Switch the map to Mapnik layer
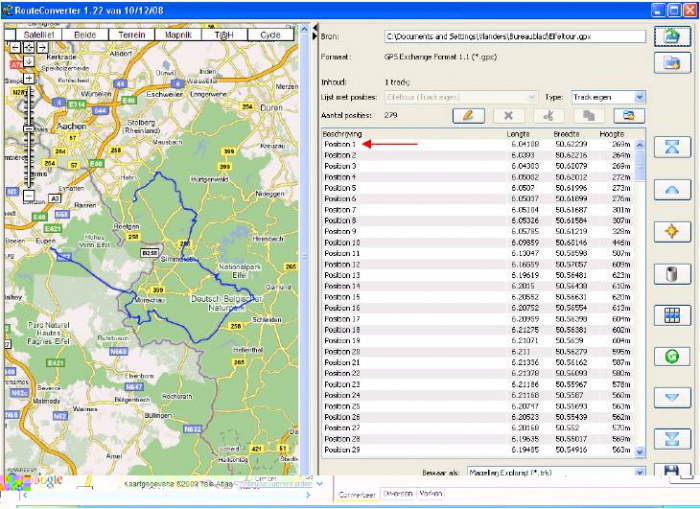 178,35
